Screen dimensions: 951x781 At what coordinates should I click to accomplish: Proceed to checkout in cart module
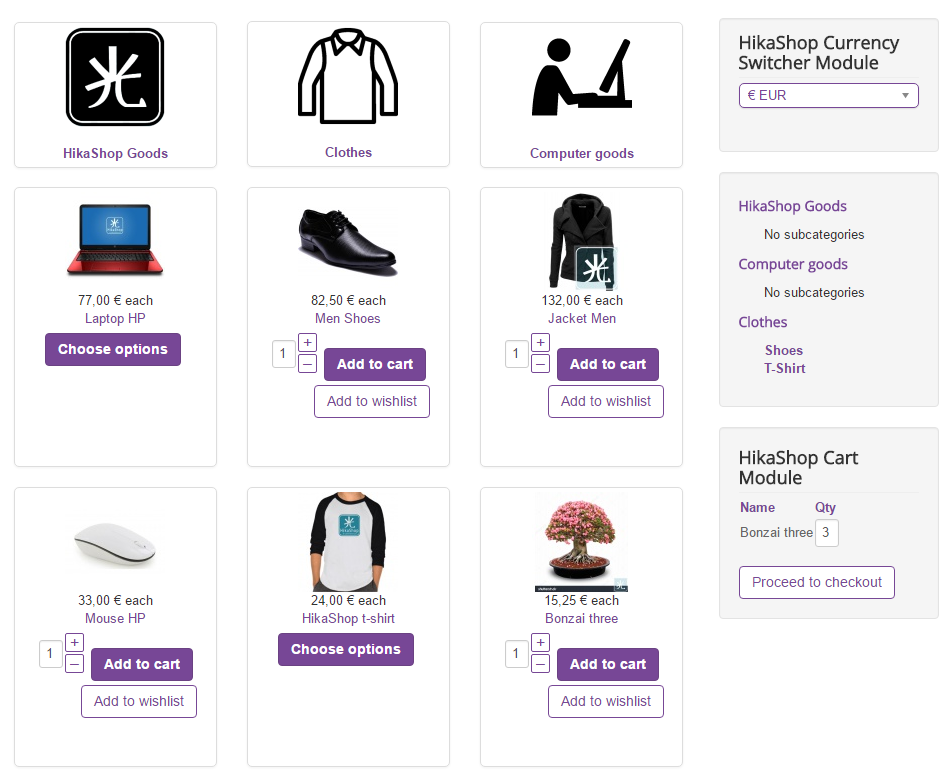pyautogui.click(x=817, y=582)
